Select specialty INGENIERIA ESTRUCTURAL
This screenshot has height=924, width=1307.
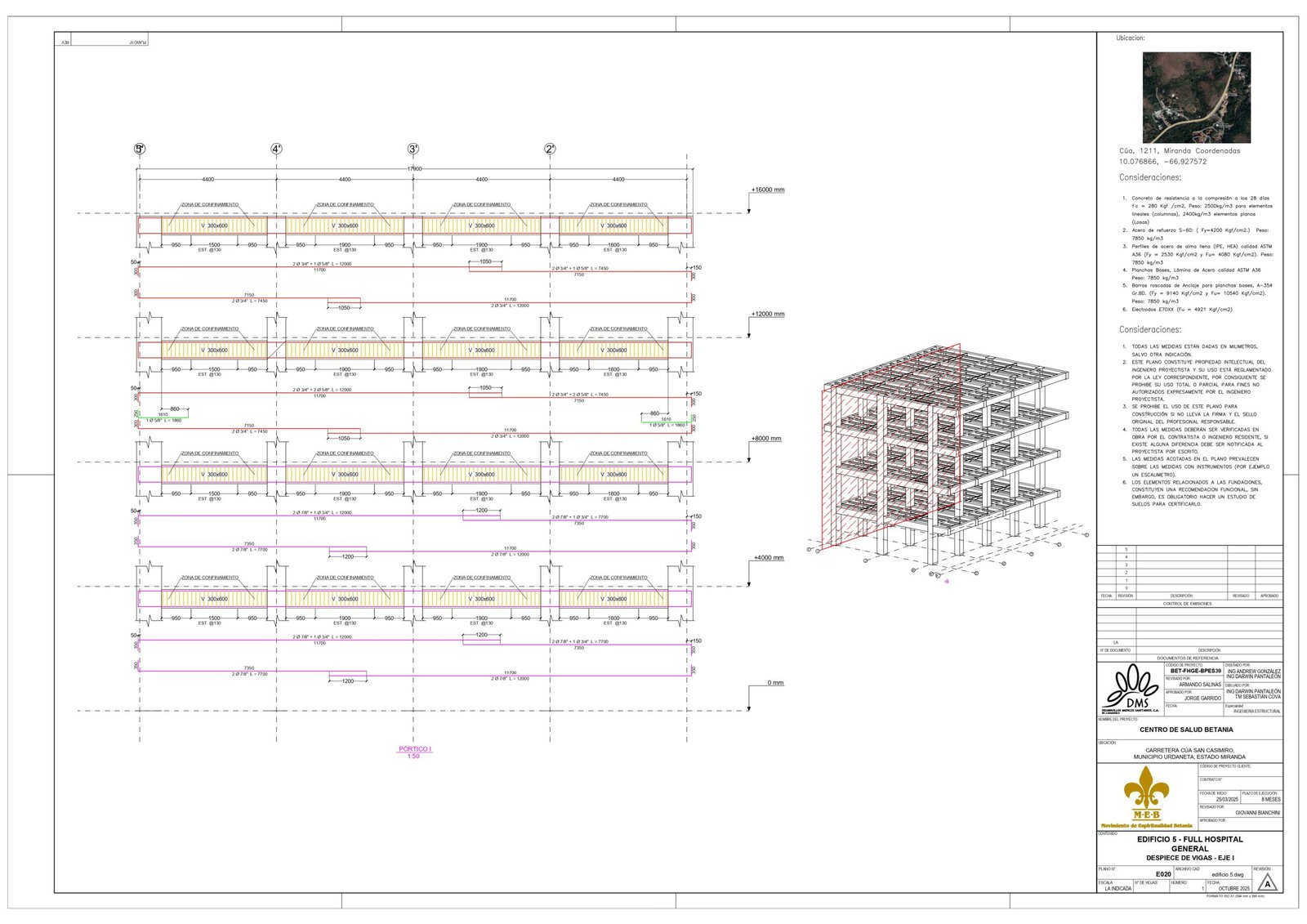coord(1257,712)
